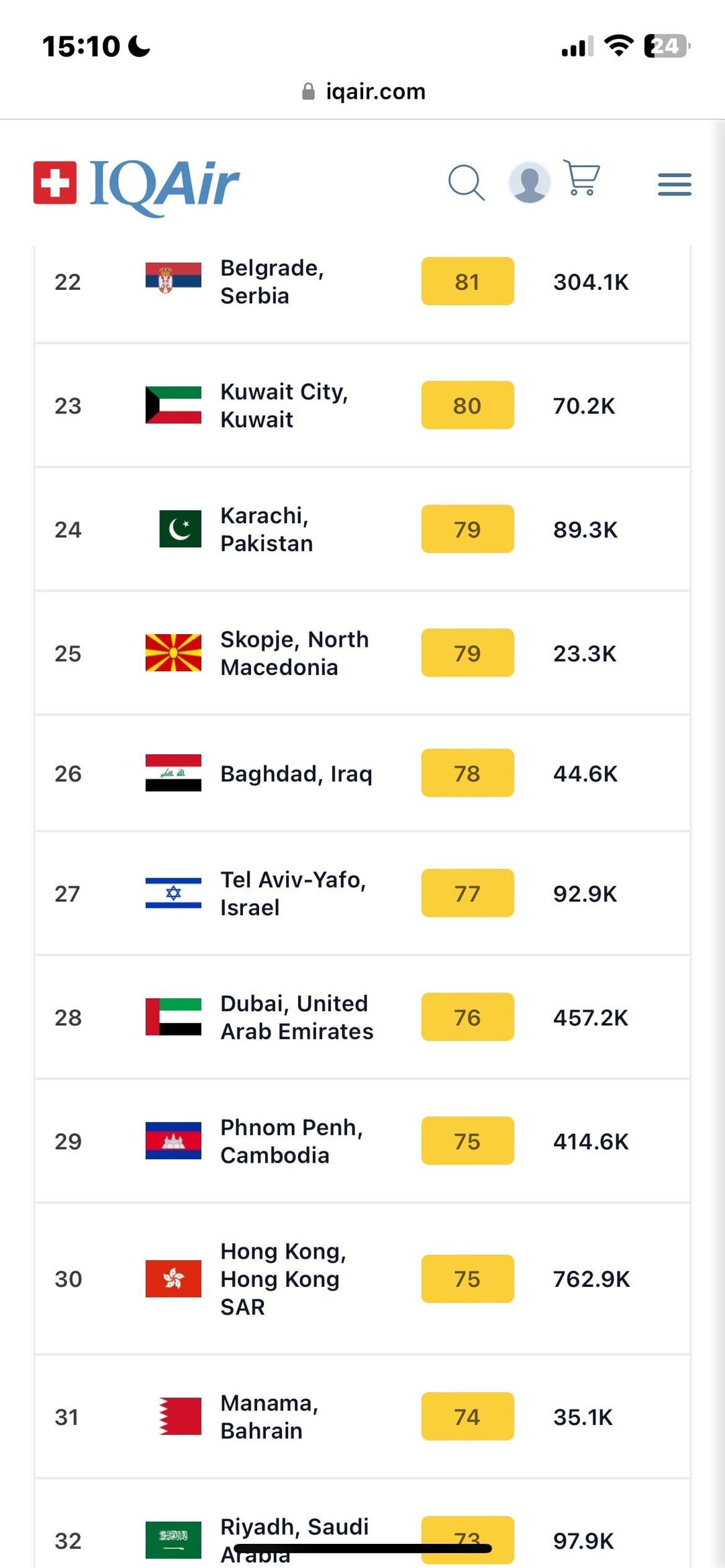Viewport: 725px width, 1568px height.
Task: Open Baghdad, Iraq city link
Action: click(296, 774)
